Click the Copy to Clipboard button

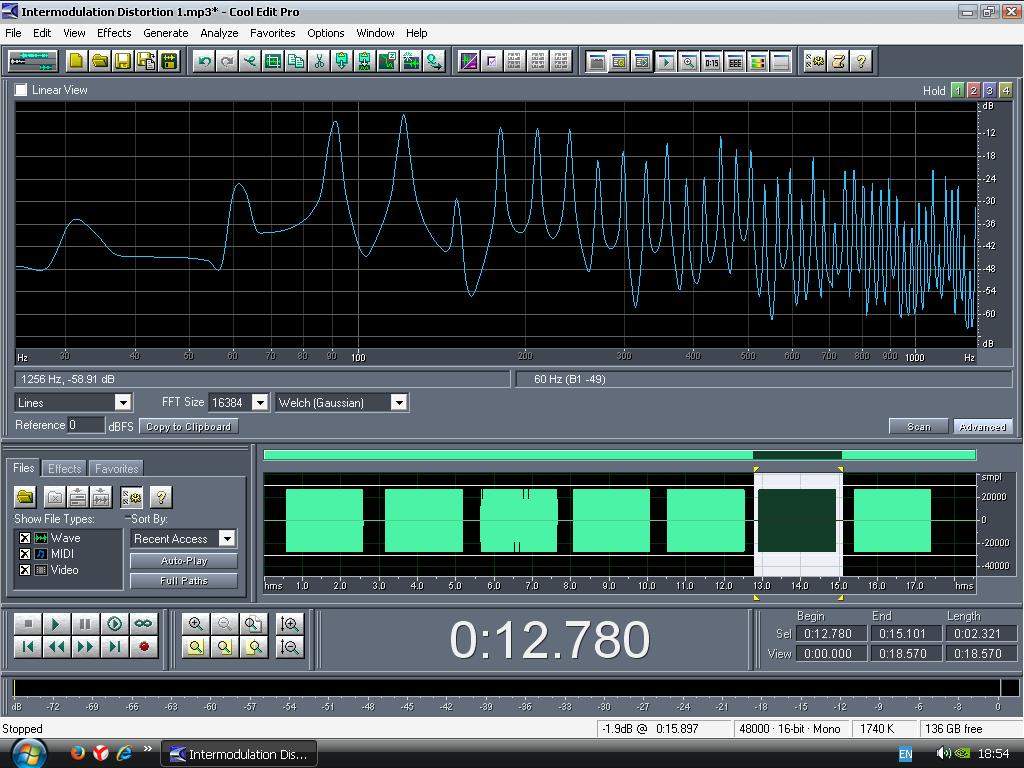click(x=188, y=426)
